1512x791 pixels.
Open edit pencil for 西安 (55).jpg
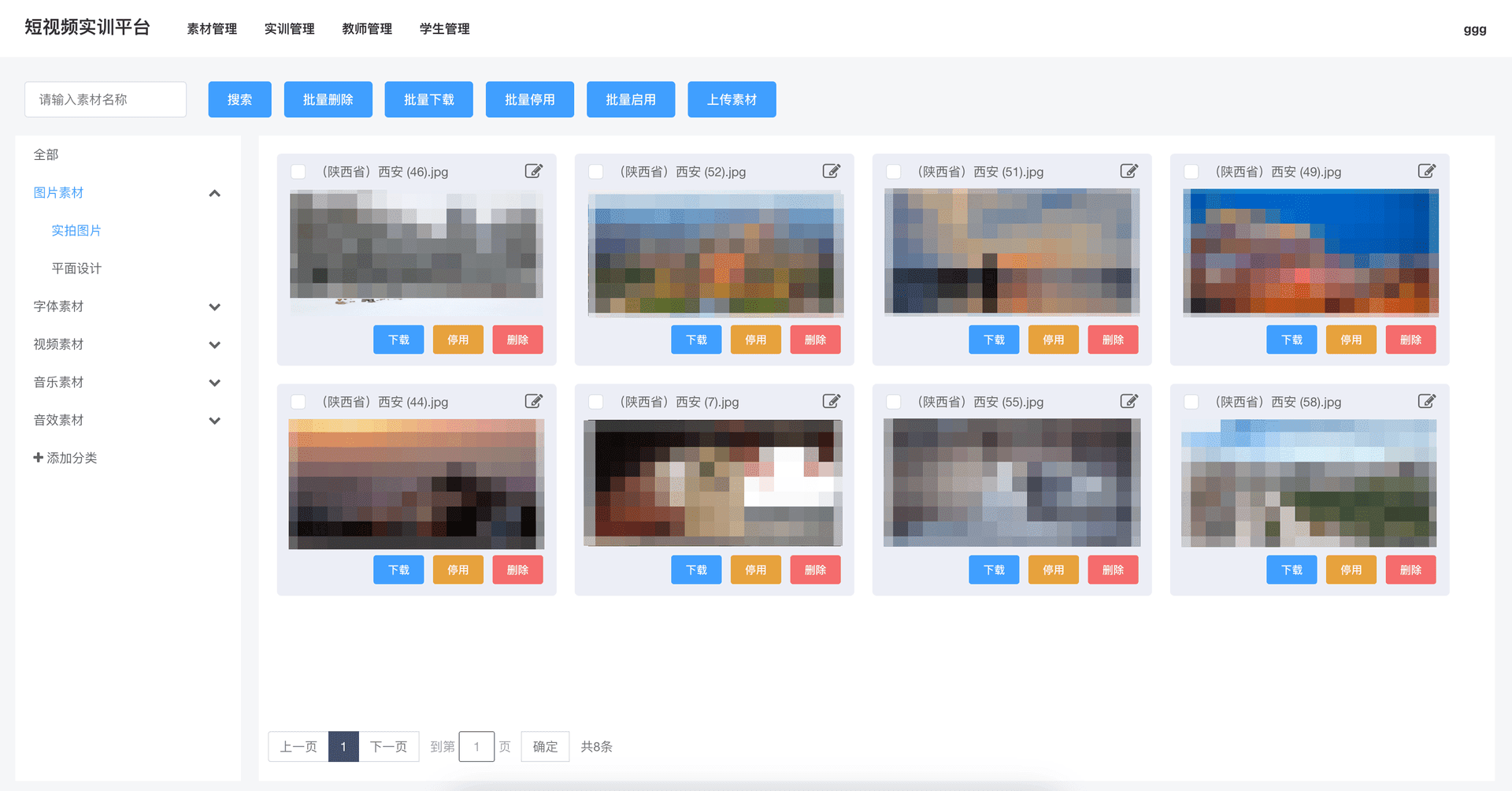point(1128,401)
